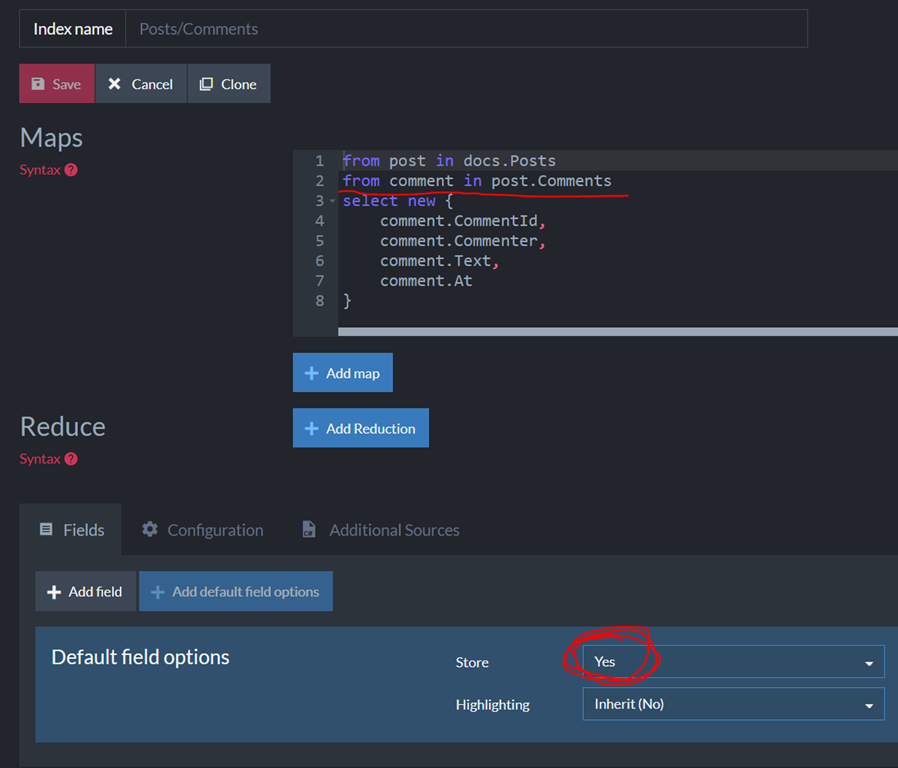Cancel index editing
Viewport: 898px width, 768px height.
click(x=141, y=84)
